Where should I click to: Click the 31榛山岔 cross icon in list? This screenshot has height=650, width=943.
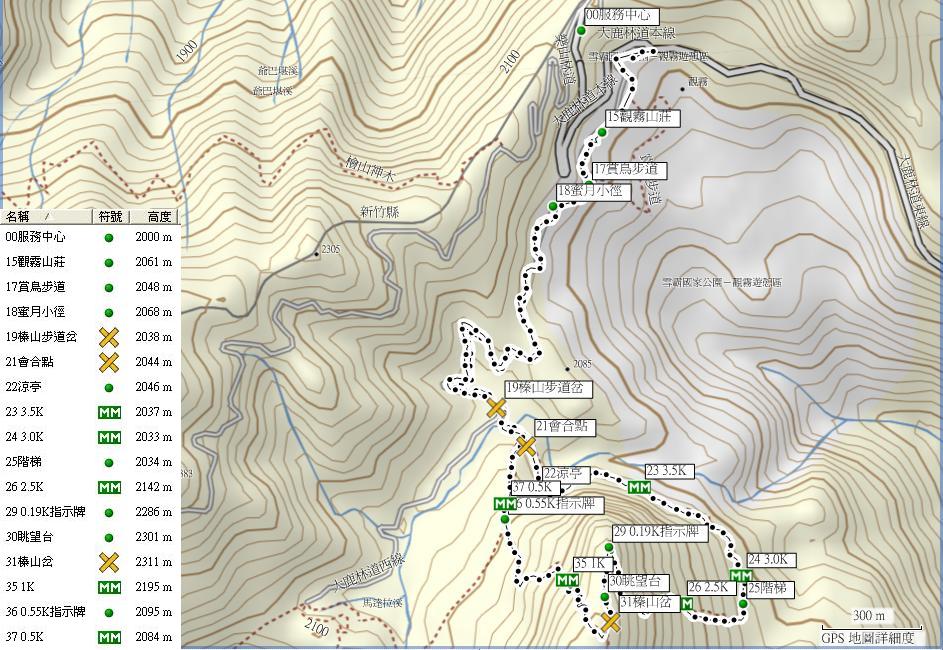click(109, 562)
